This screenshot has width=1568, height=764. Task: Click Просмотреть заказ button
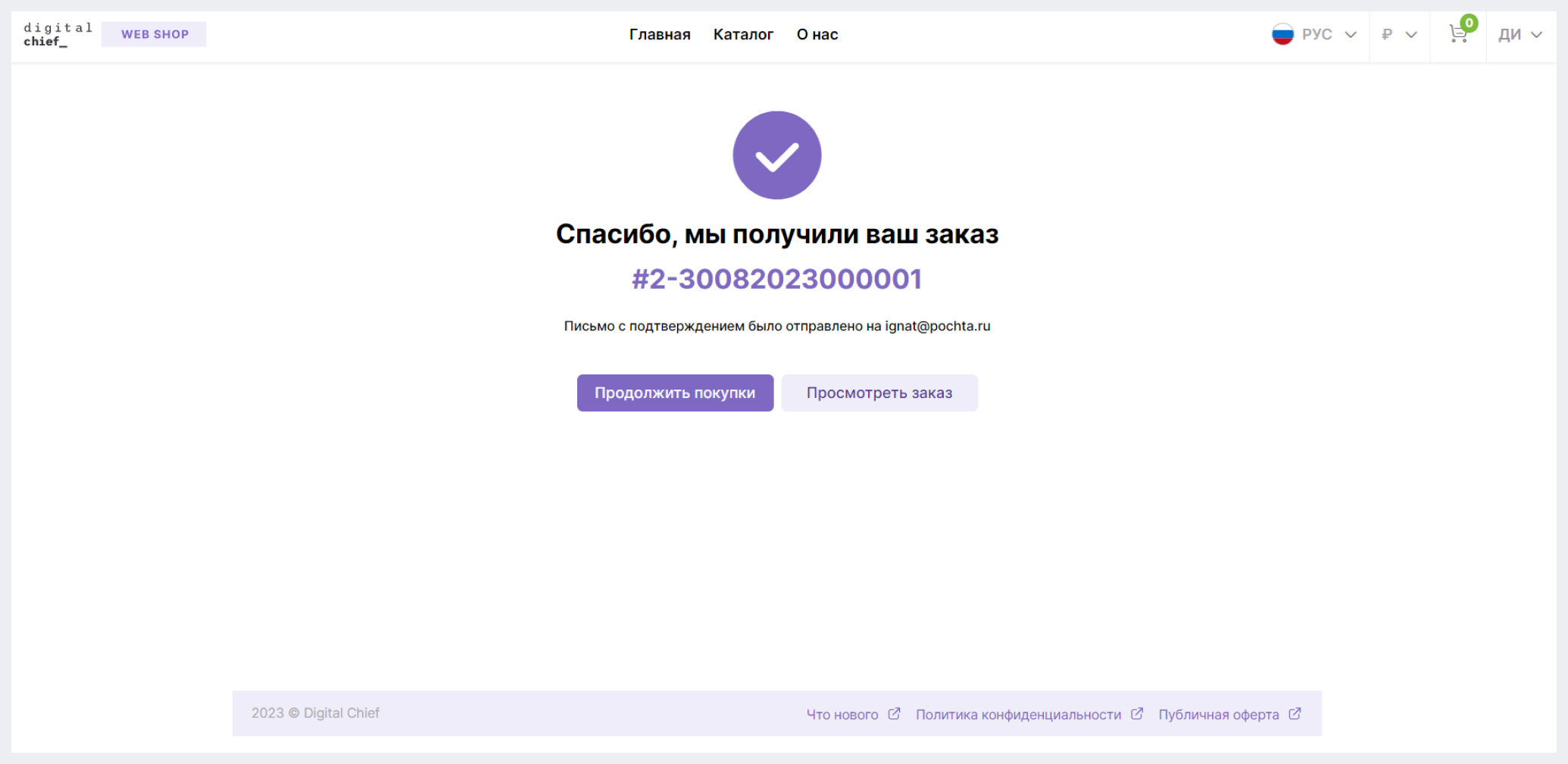point(879,393)
